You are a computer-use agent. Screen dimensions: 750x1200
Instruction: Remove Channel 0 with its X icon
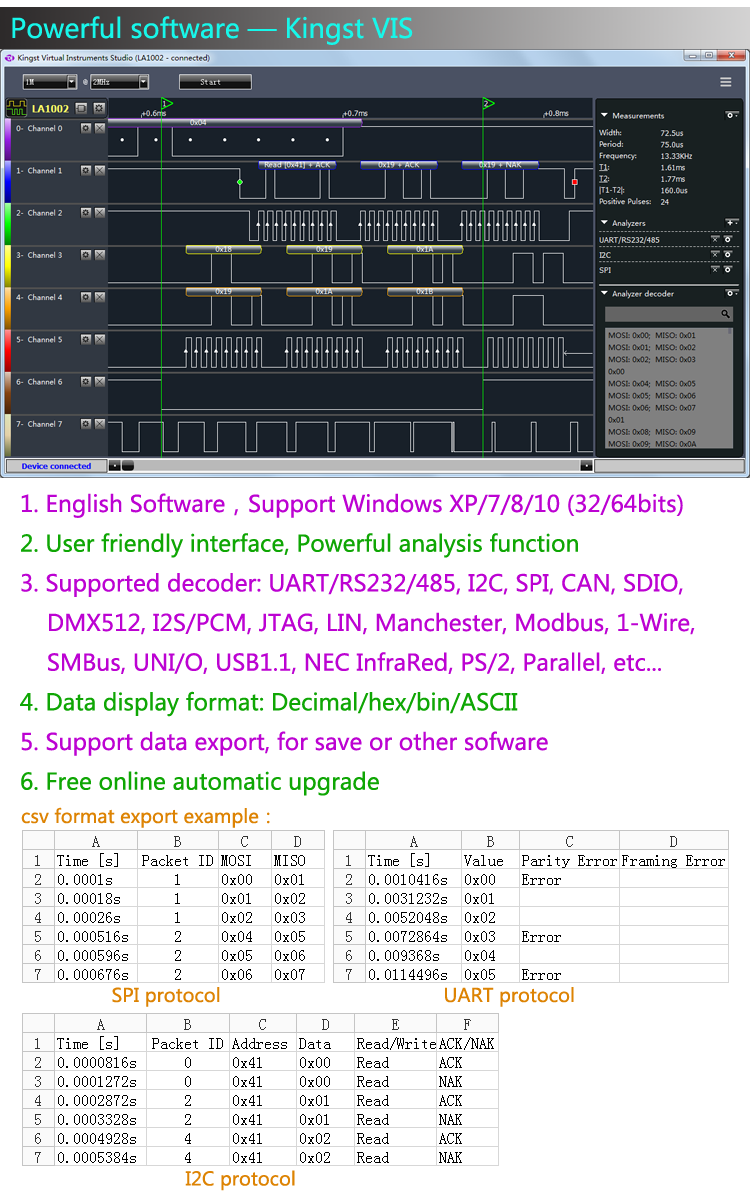click(x=99, y=129)
